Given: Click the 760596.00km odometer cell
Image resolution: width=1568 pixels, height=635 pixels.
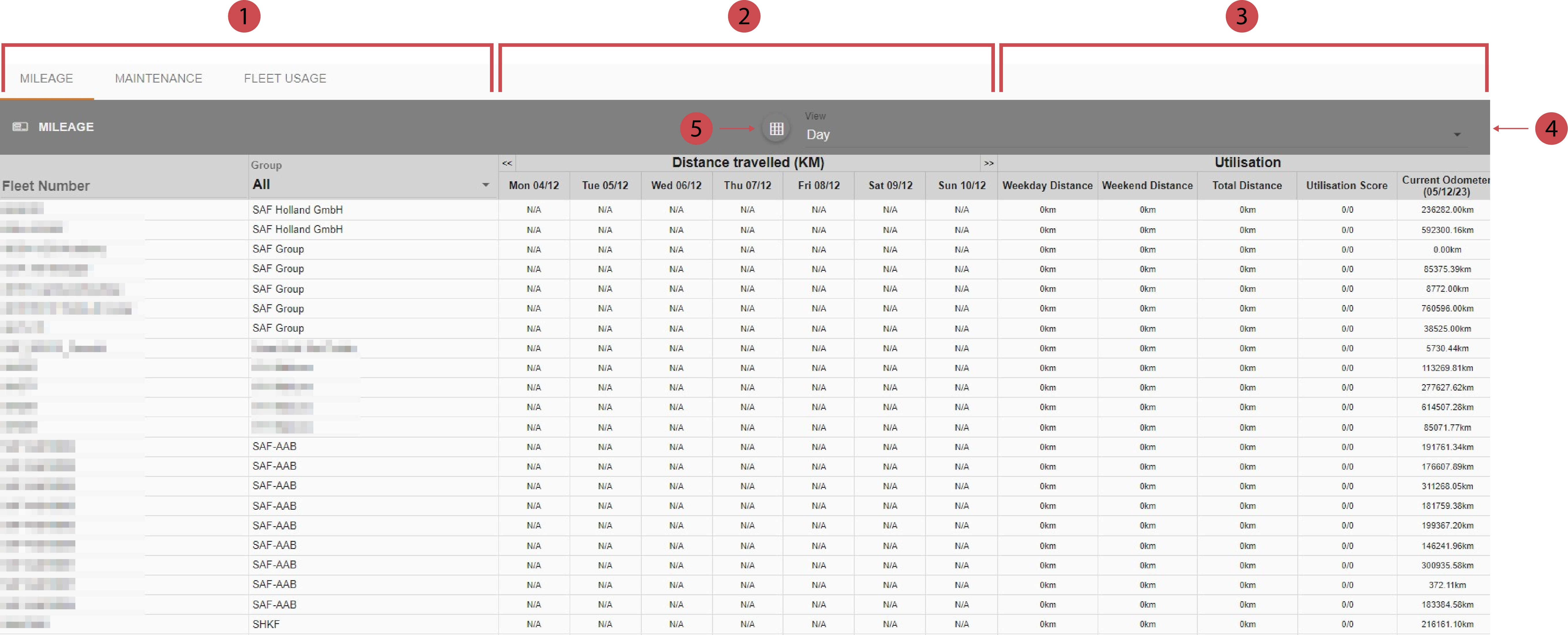Looking at the screenshot, I should (x=1447, y=309).
